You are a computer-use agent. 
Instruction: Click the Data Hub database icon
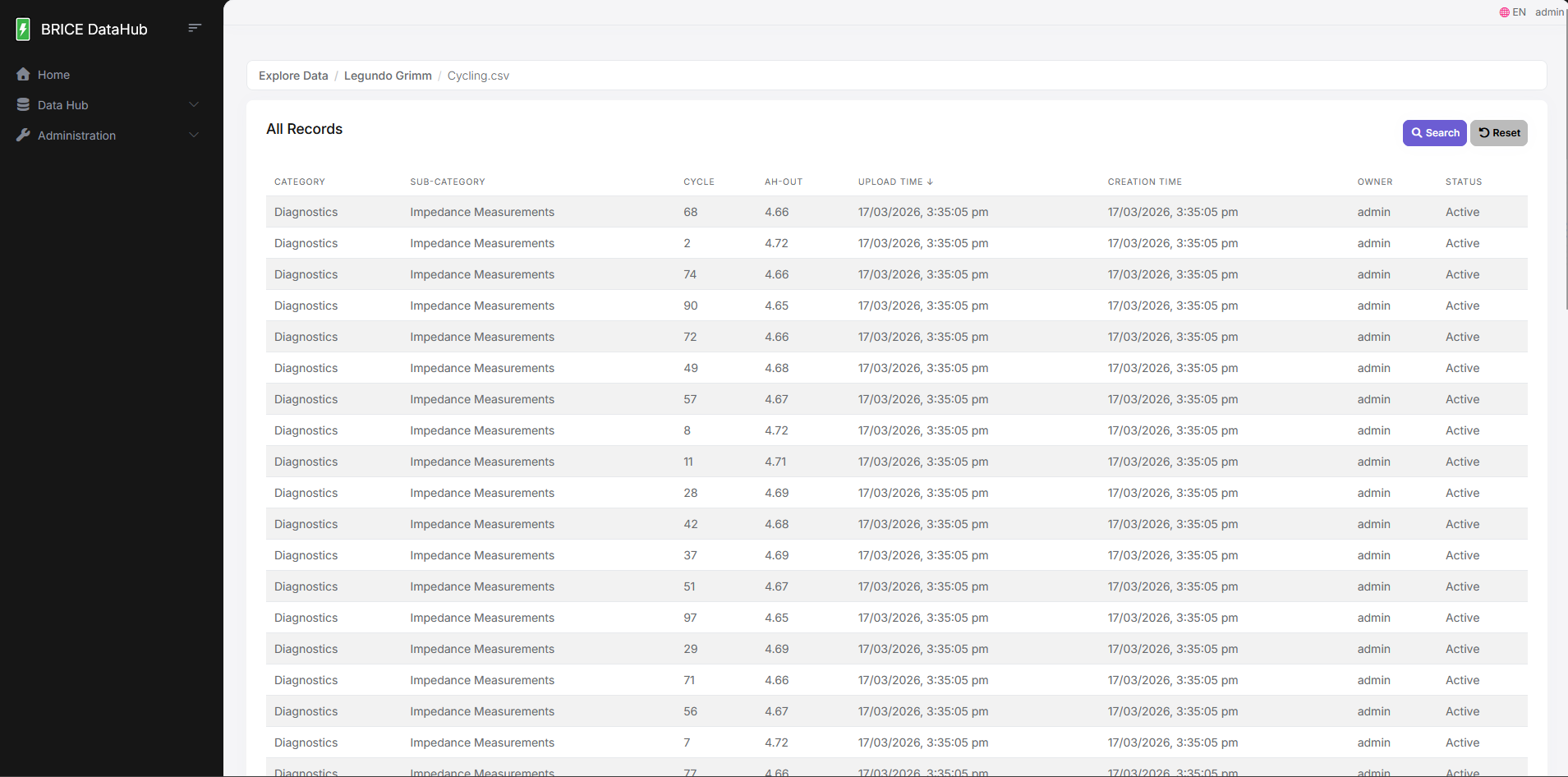point(23,105)
